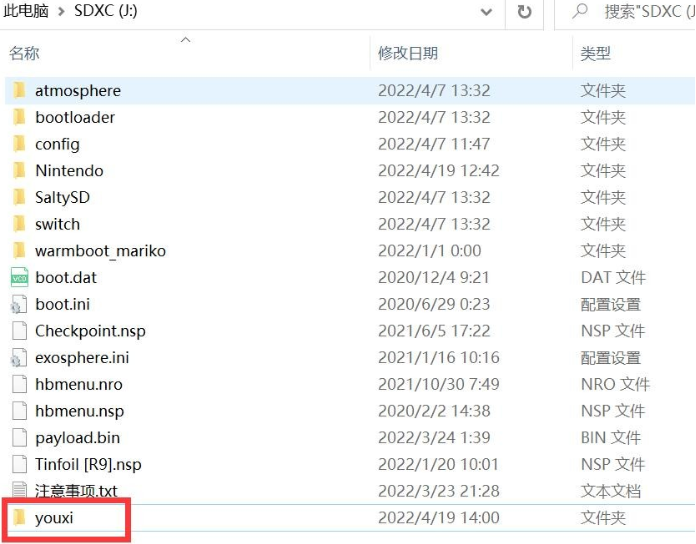Select the file name warmboot_mariko
696x544 pixels.
[x=101, y=251]
